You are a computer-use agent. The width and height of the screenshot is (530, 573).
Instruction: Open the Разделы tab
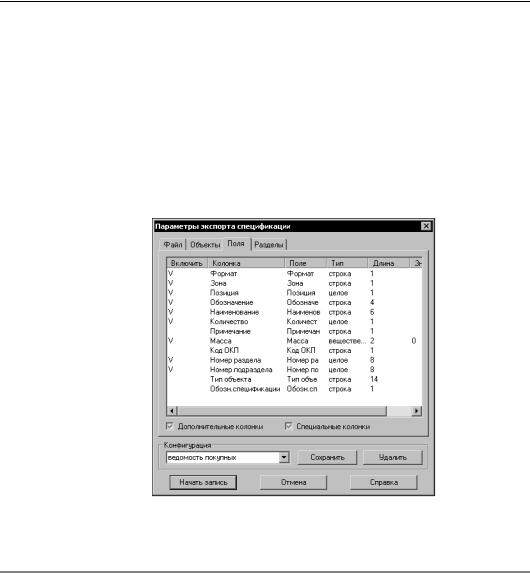(x=269, y=244)
